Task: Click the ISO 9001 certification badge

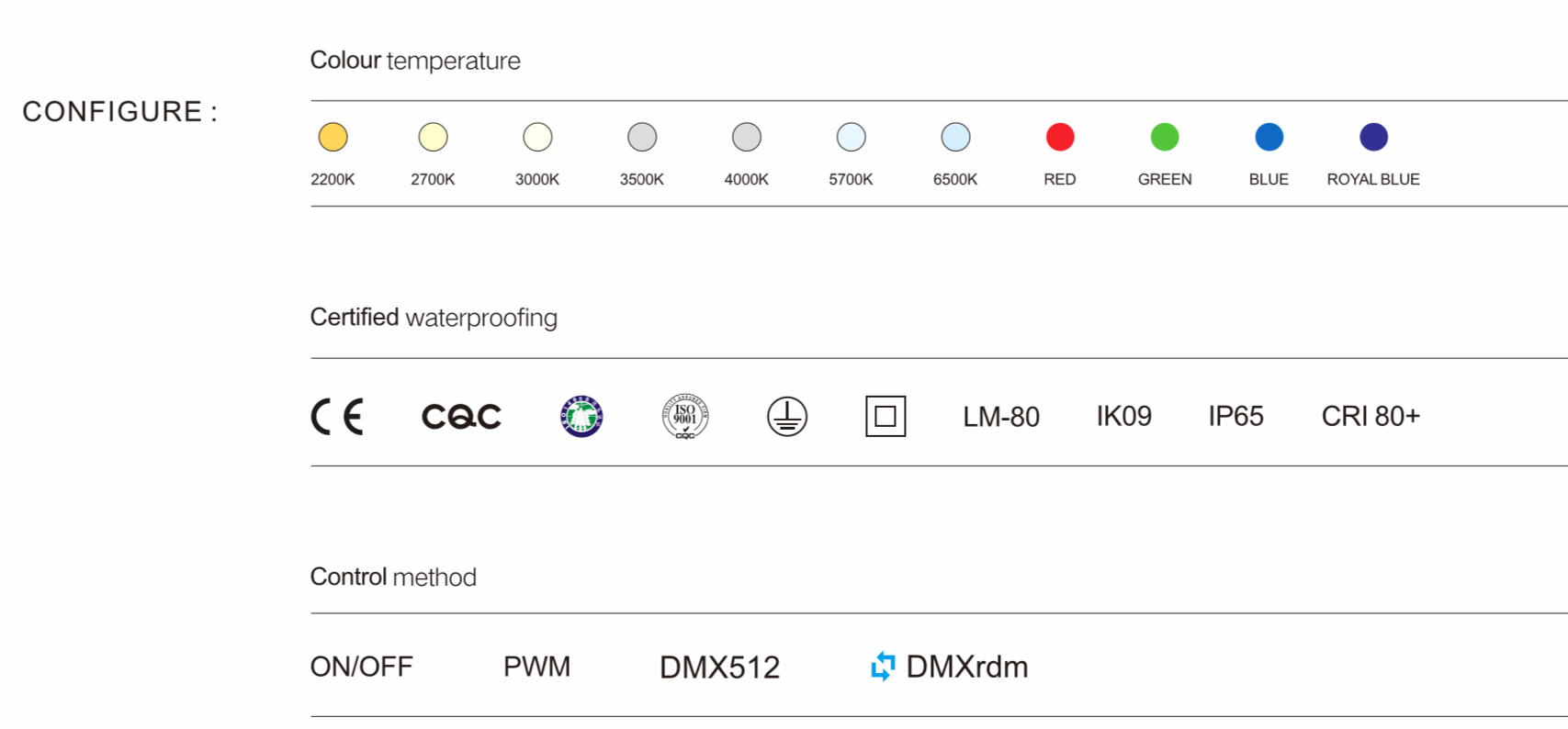Action: point(685,417)
